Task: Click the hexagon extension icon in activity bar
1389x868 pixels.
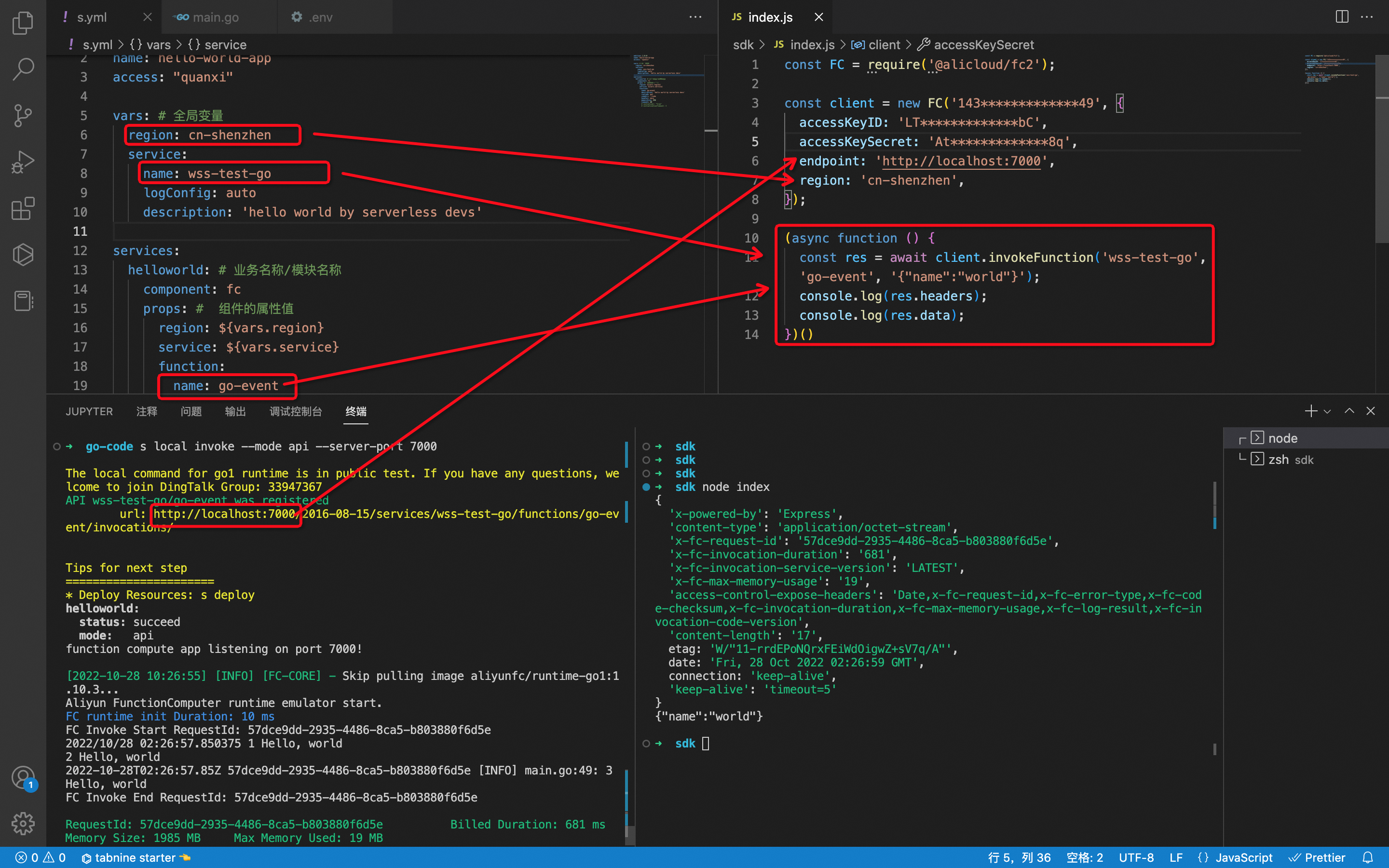Action: (x=23, y=255)
